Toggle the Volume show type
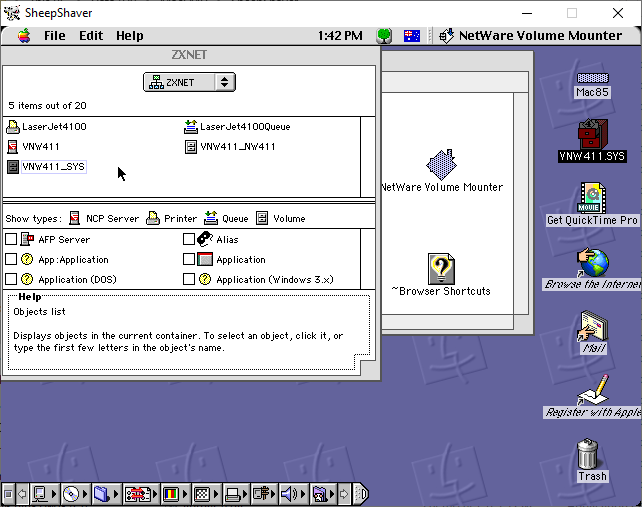642x507 pixels. pyautogui.click(x=281, y=218)
